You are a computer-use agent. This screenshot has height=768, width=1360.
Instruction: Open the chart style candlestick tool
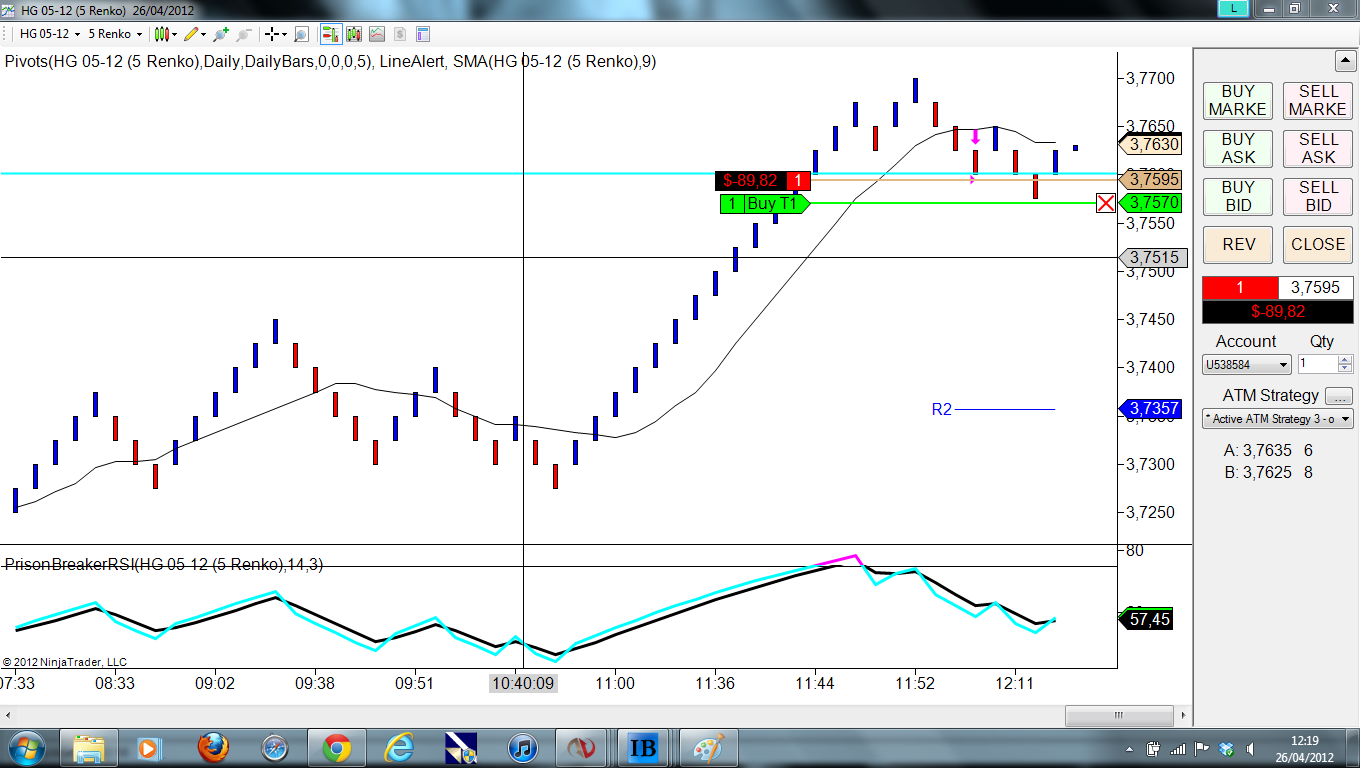[x=160, y=34]
